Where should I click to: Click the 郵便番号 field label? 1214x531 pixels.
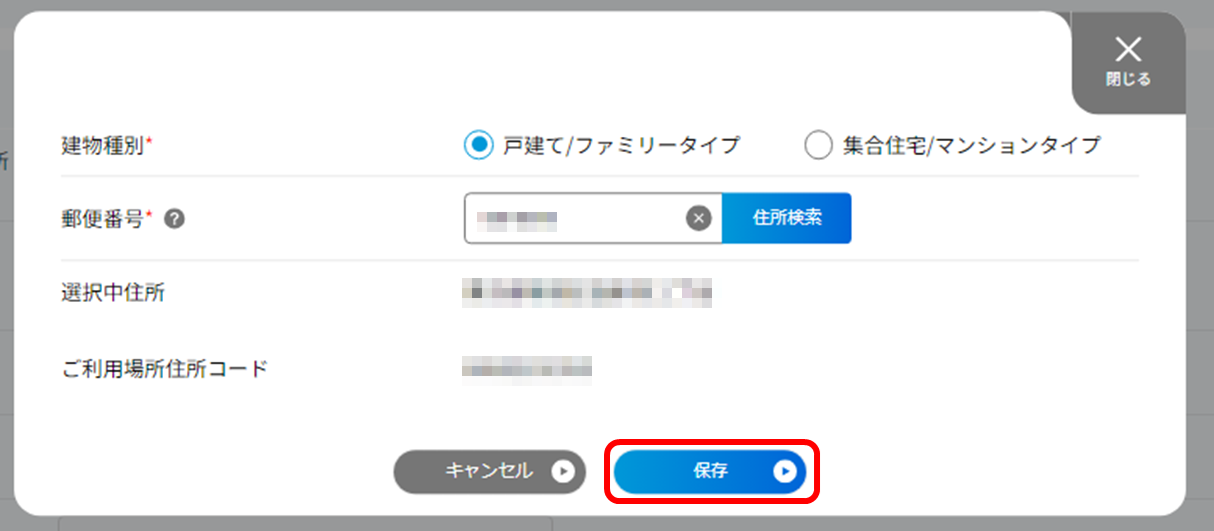[x=103, y=219]
